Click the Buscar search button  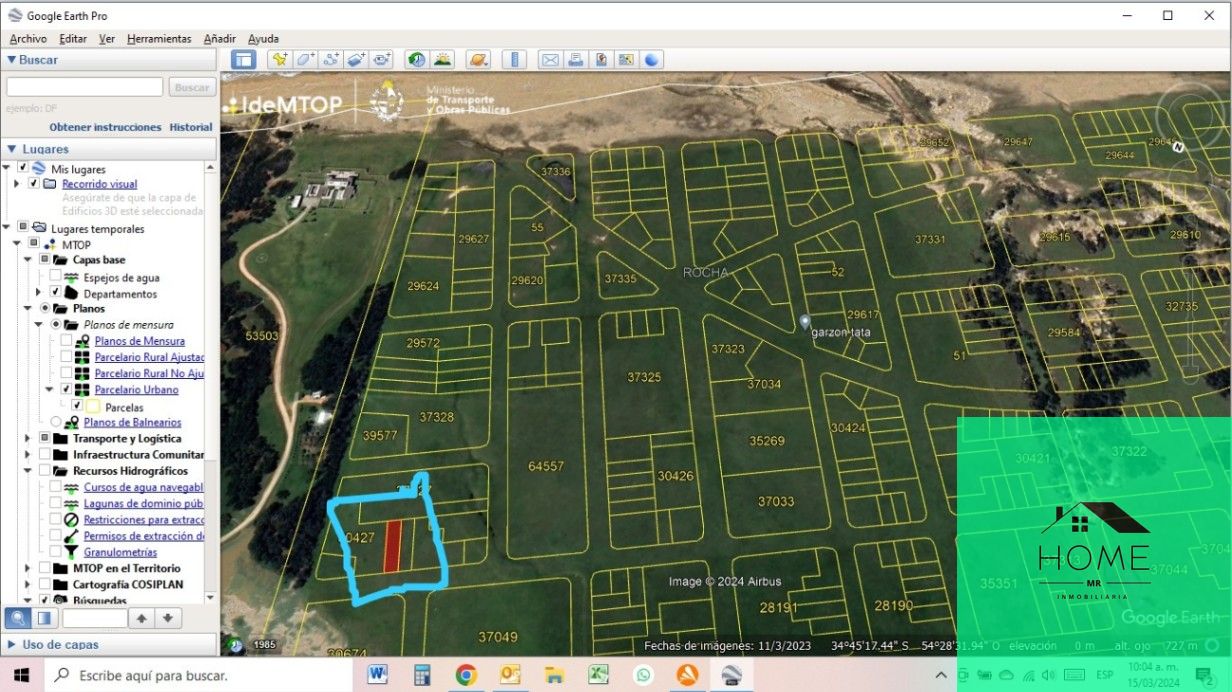(x=192, y=87)
